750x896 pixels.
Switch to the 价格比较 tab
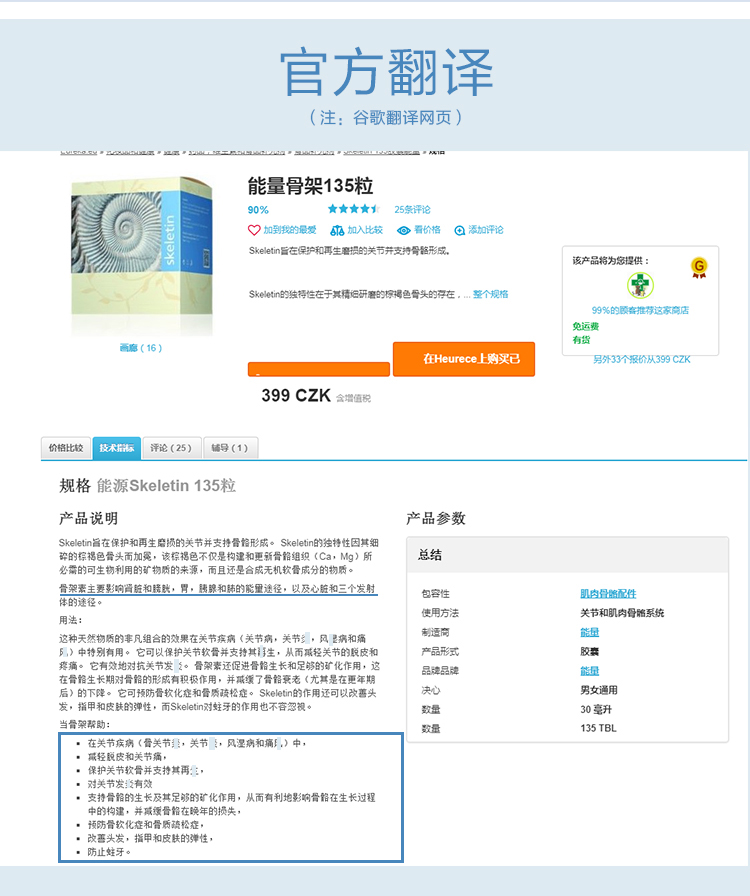point(66,448)
